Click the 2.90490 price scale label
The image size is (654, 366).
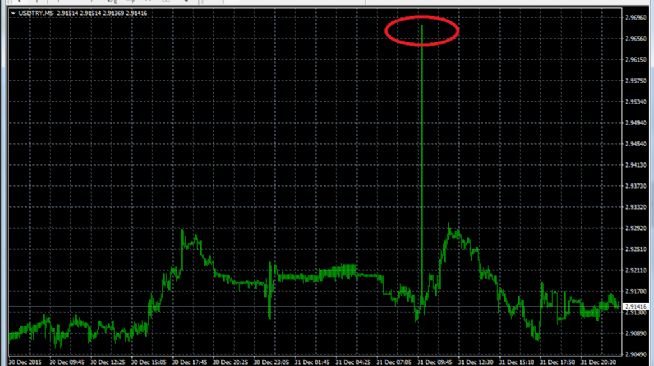pyautogui.click(x=636, y=354)
